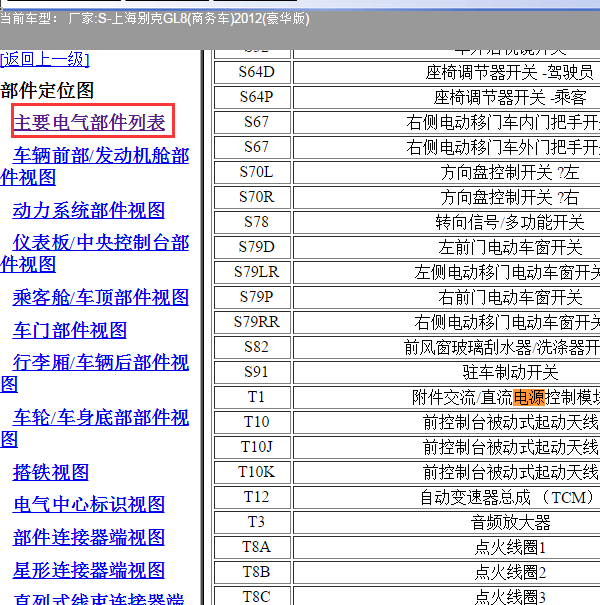Click the 返回上一级 link
600x605 pixels.
click(45, 60)
